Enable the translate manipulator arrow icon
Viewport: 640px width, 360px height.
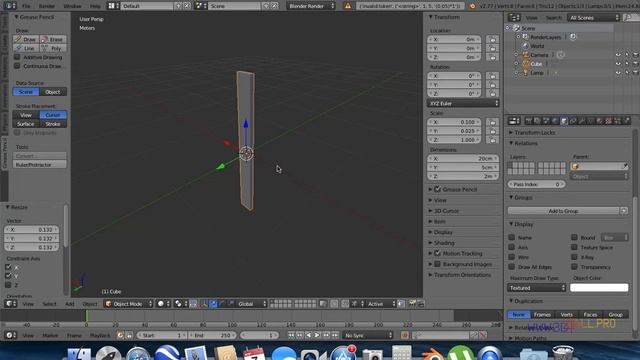tap(213, 304)
